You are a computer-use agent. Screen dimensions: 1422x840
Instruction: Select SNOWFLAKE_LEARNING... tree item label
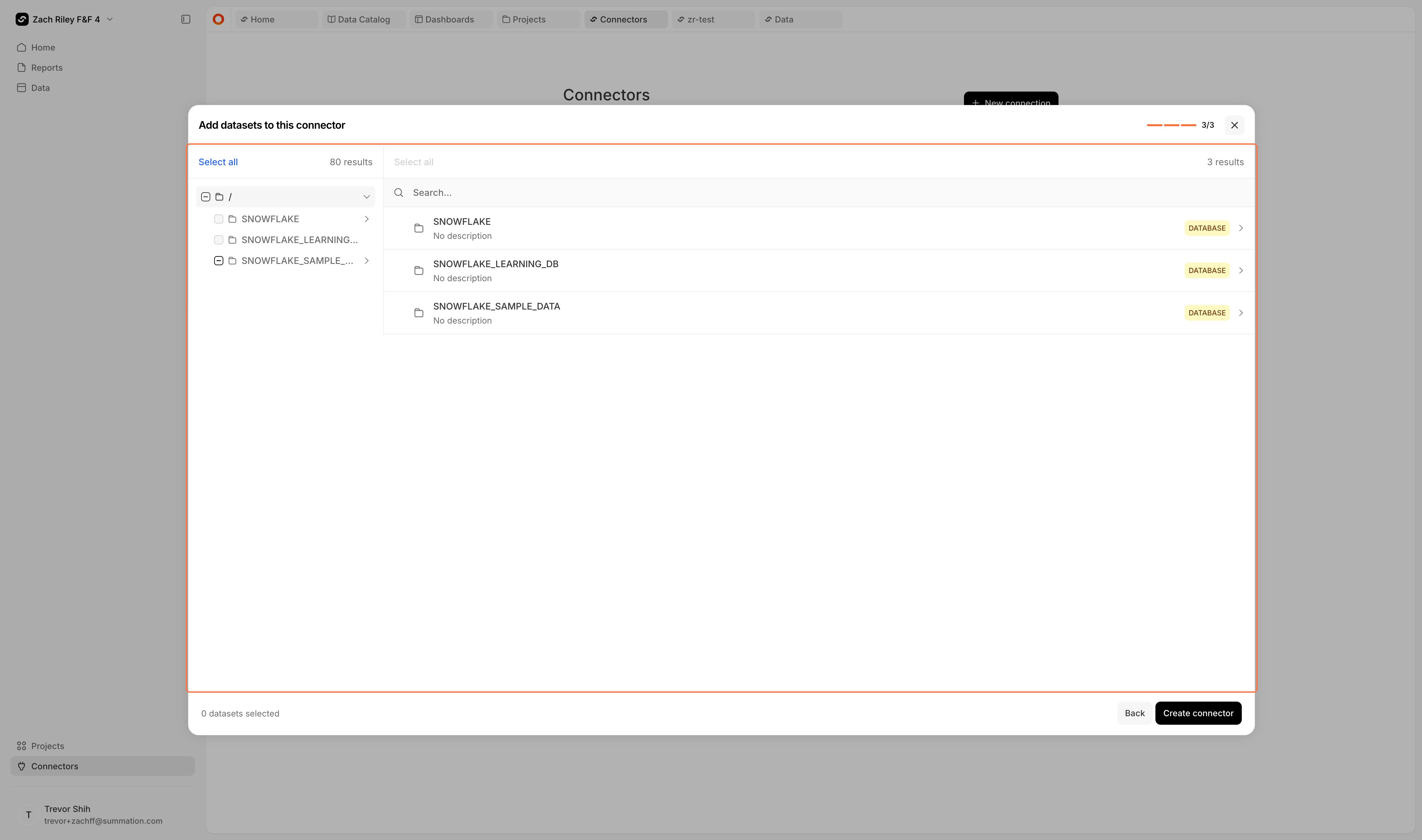coord(300,240)
